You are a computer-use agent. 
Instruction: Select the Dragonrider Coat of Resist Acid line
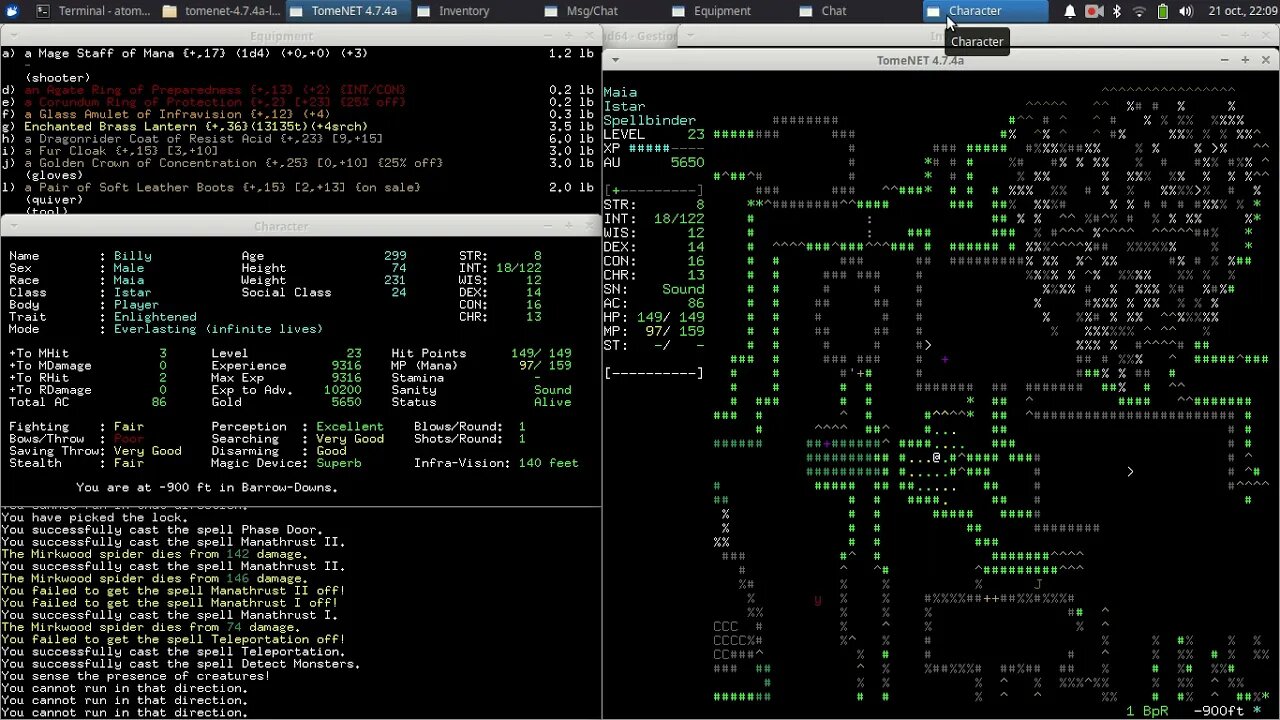pyautogui.click(x=300, y=139)
